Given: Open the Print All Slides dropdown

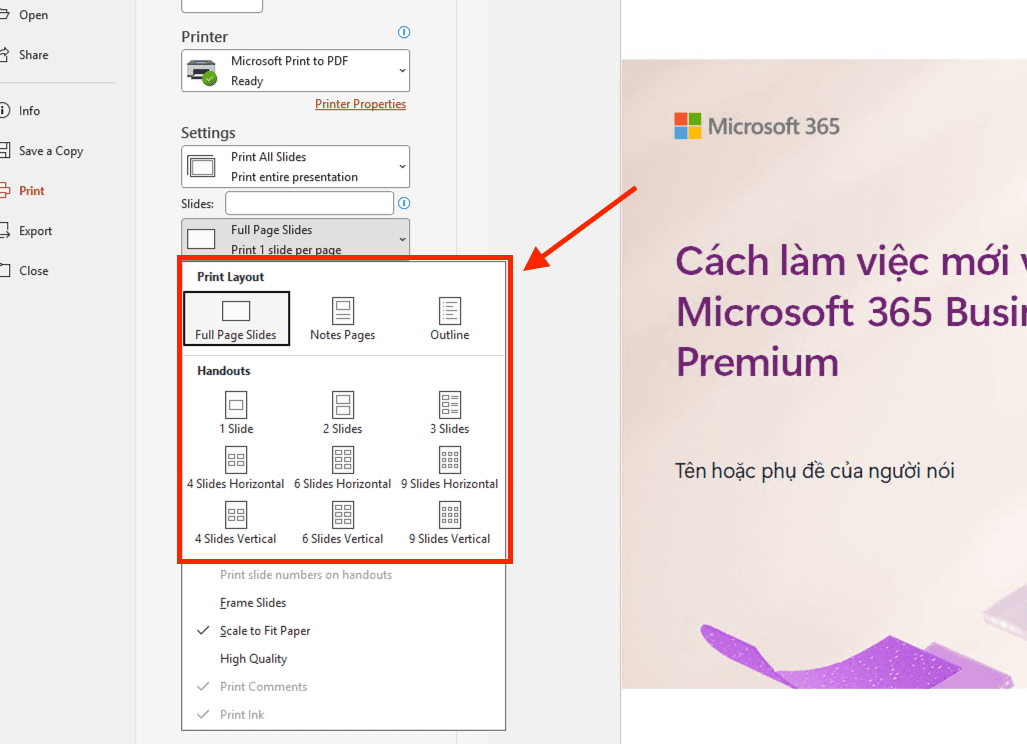Looking at the screenshot, I should pos(295,166).
